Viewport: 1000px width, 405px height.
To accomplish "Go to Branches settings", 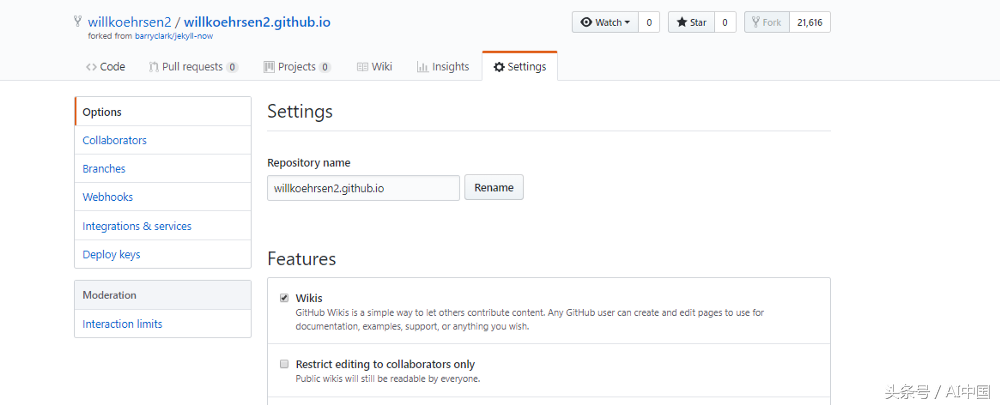I will tap(104, 169).
